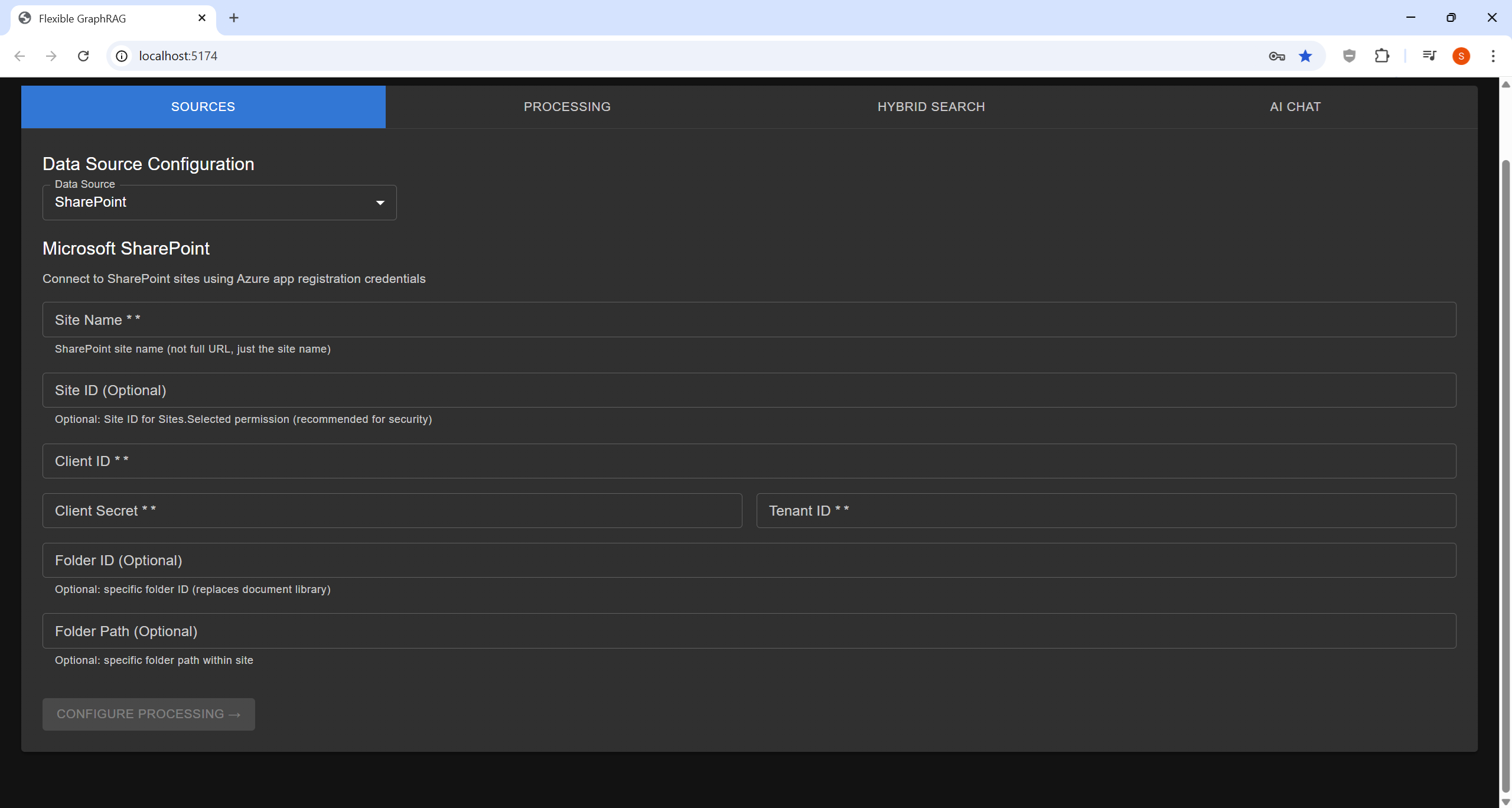Click the browser back navigation arrow

19,56
